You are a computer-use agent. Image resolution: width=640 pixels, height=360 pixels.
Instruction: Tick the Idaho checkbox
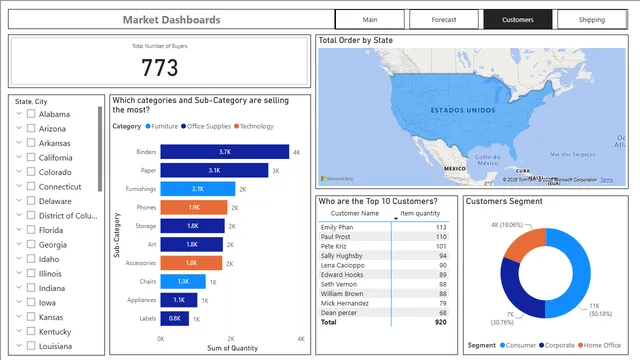[x=31, y=259]
